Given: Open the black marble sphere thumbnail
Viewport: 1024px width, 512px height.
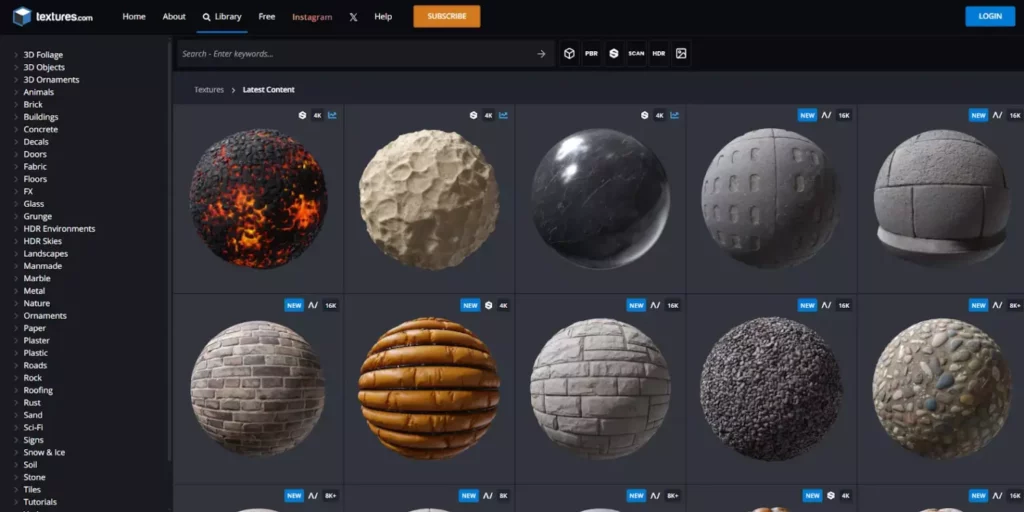Looking at the screenshot, I should [x=599, y=198].
